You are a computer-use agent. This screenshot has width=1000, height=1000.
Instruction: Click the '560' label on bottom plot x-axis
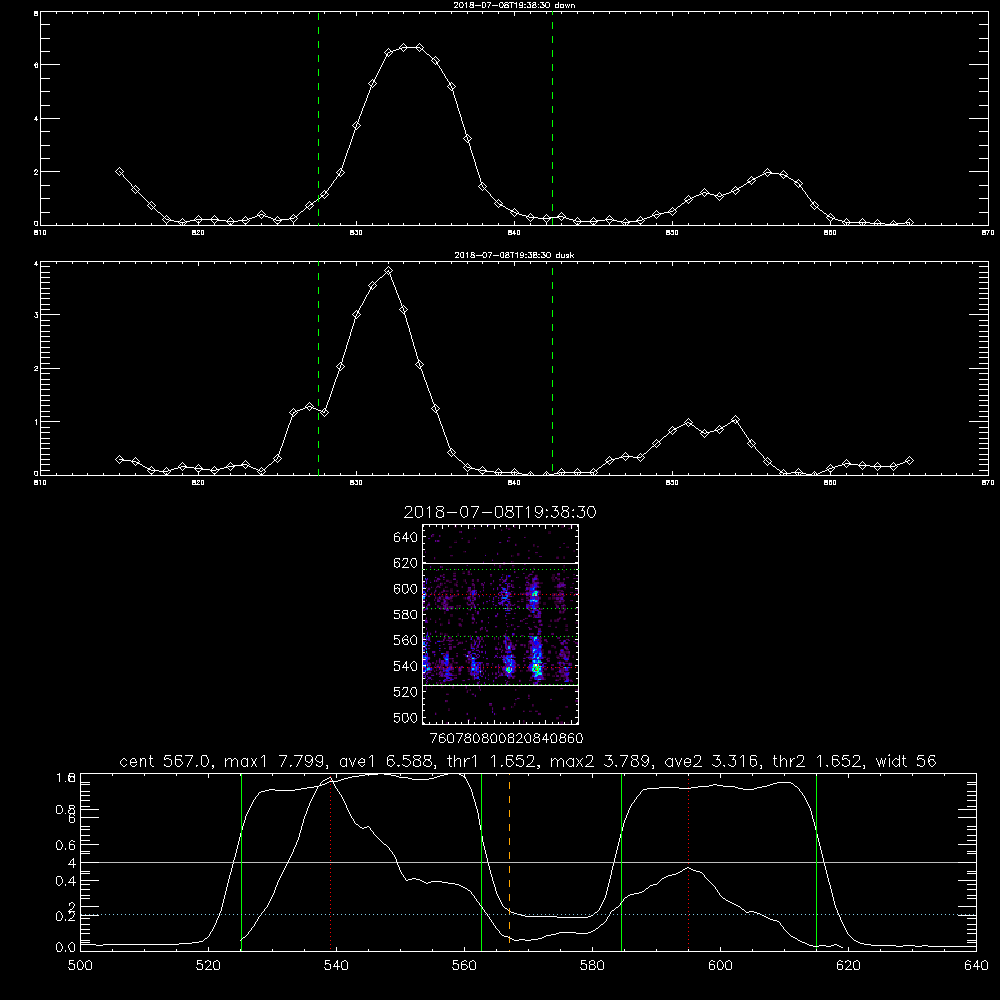[x=464, y=965]
